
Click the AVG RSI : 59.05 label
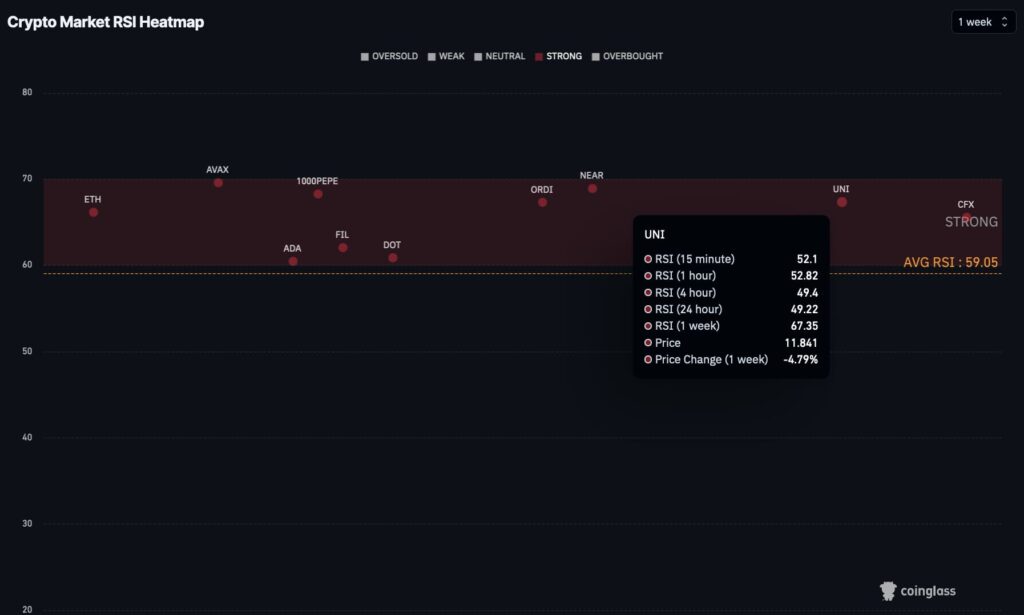click(950, 262)
